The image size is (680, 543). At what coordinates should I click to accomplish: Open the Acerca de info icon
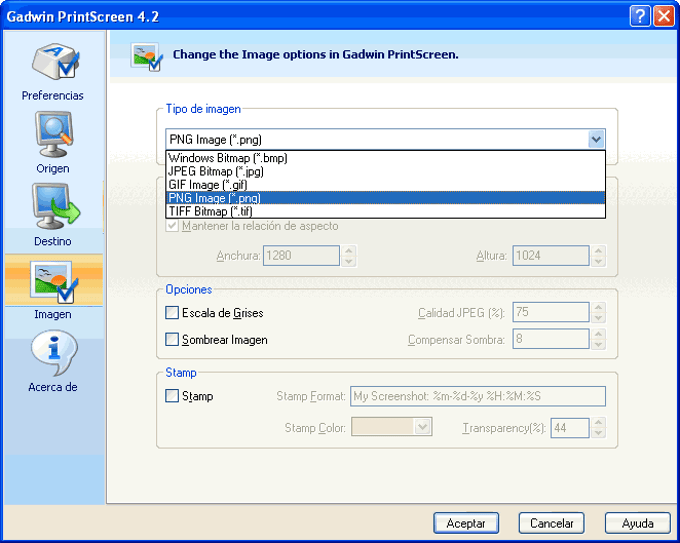pyautogui.click(x=54, y=353)
